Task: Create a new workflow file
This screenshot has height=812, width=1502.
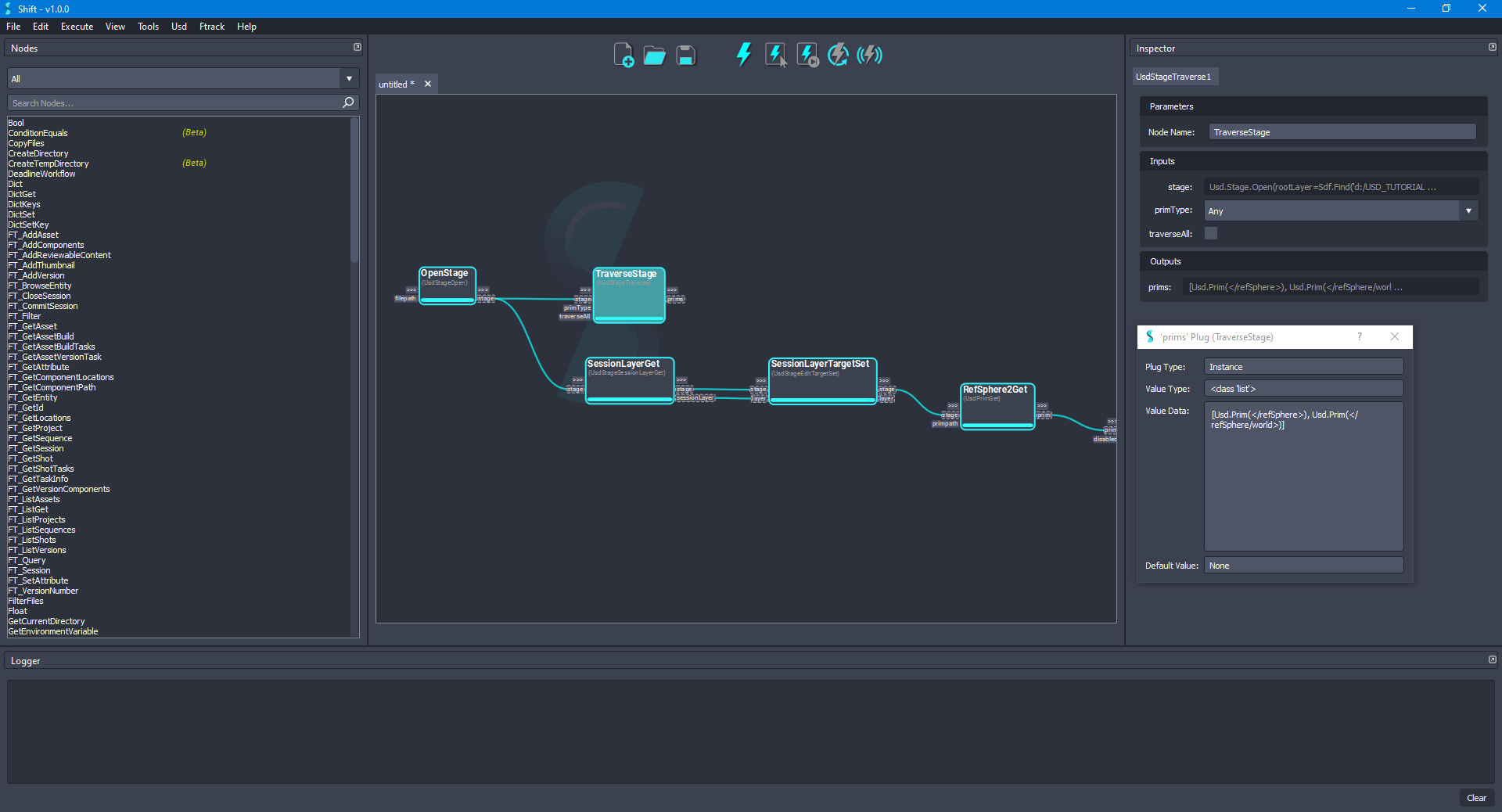Action: [623, 56]
